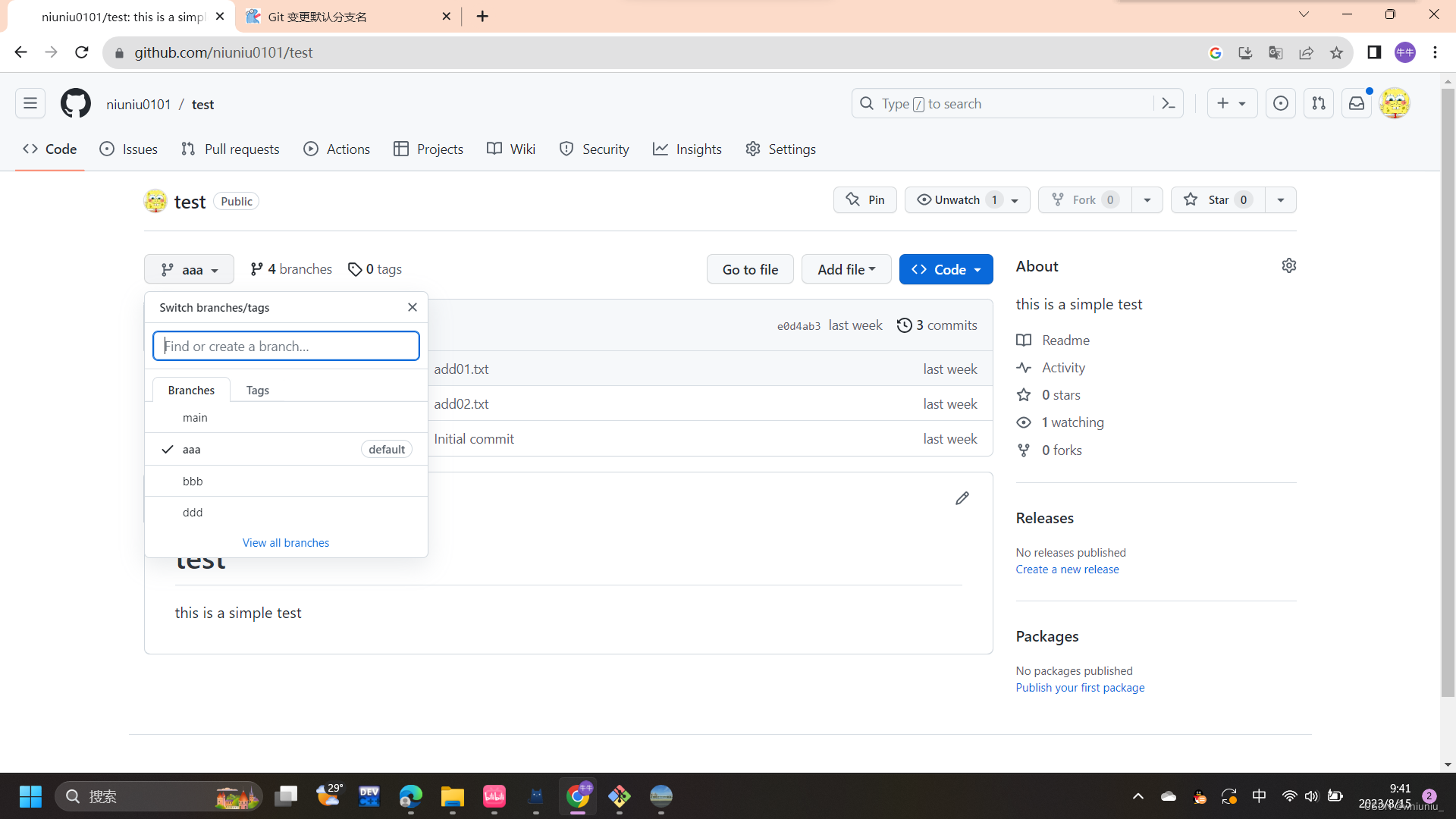1456x819 pixels.
Task: Click Publish your first package link
Action: click(x=1080, y=688)
